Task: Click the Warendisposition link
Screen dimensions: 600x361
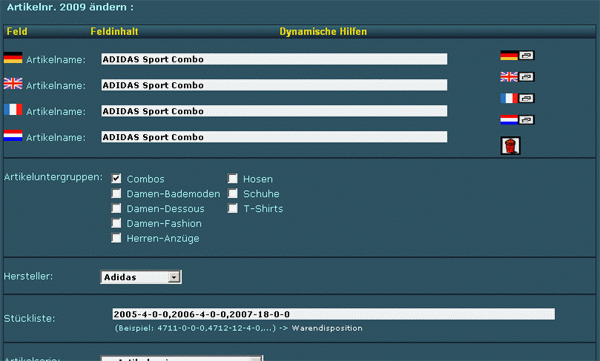Action: pos(327,328)
